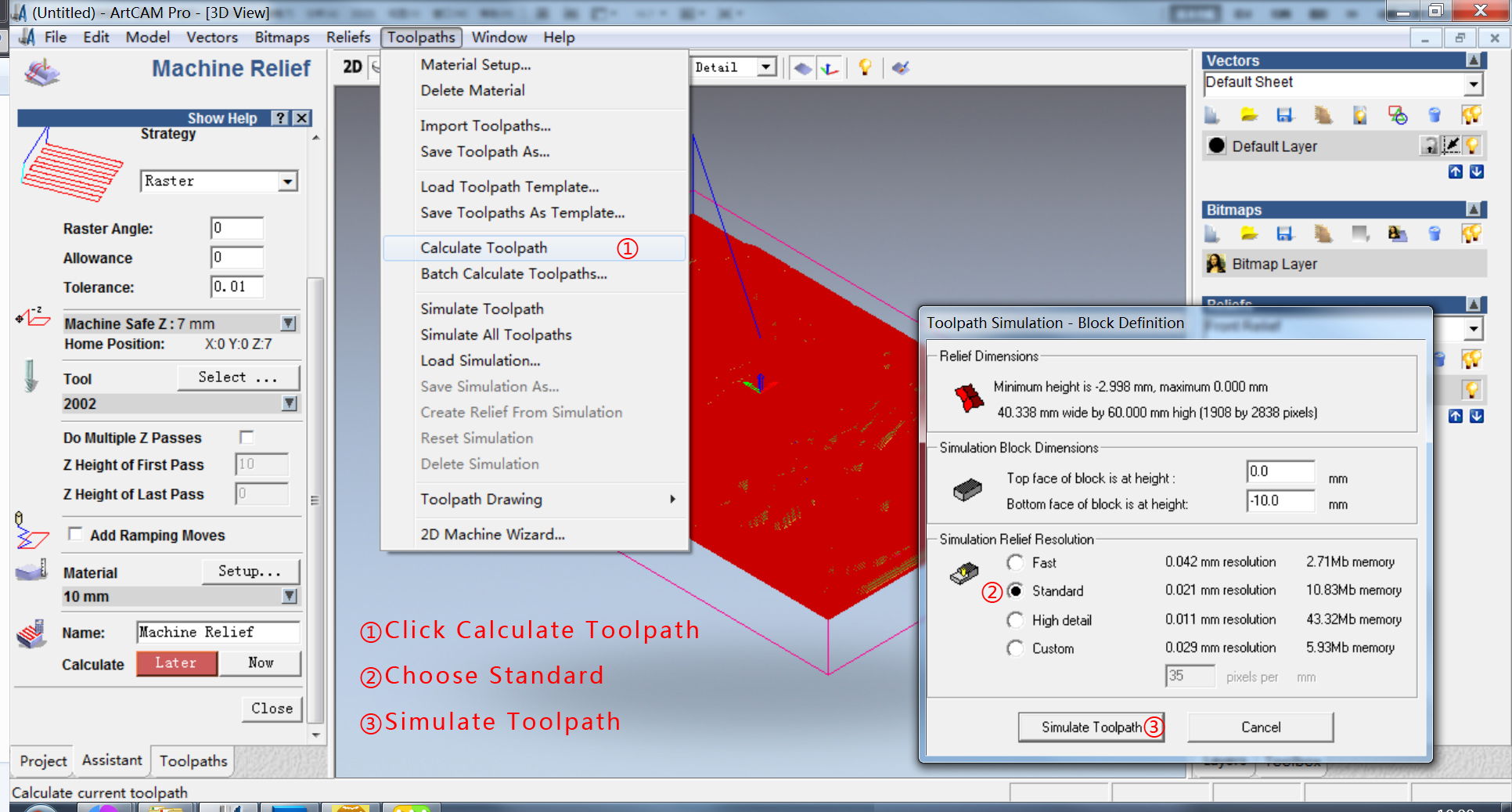This screenshot has width=1512, height=812.
Task: Click the material block icon
Action: 32,570
